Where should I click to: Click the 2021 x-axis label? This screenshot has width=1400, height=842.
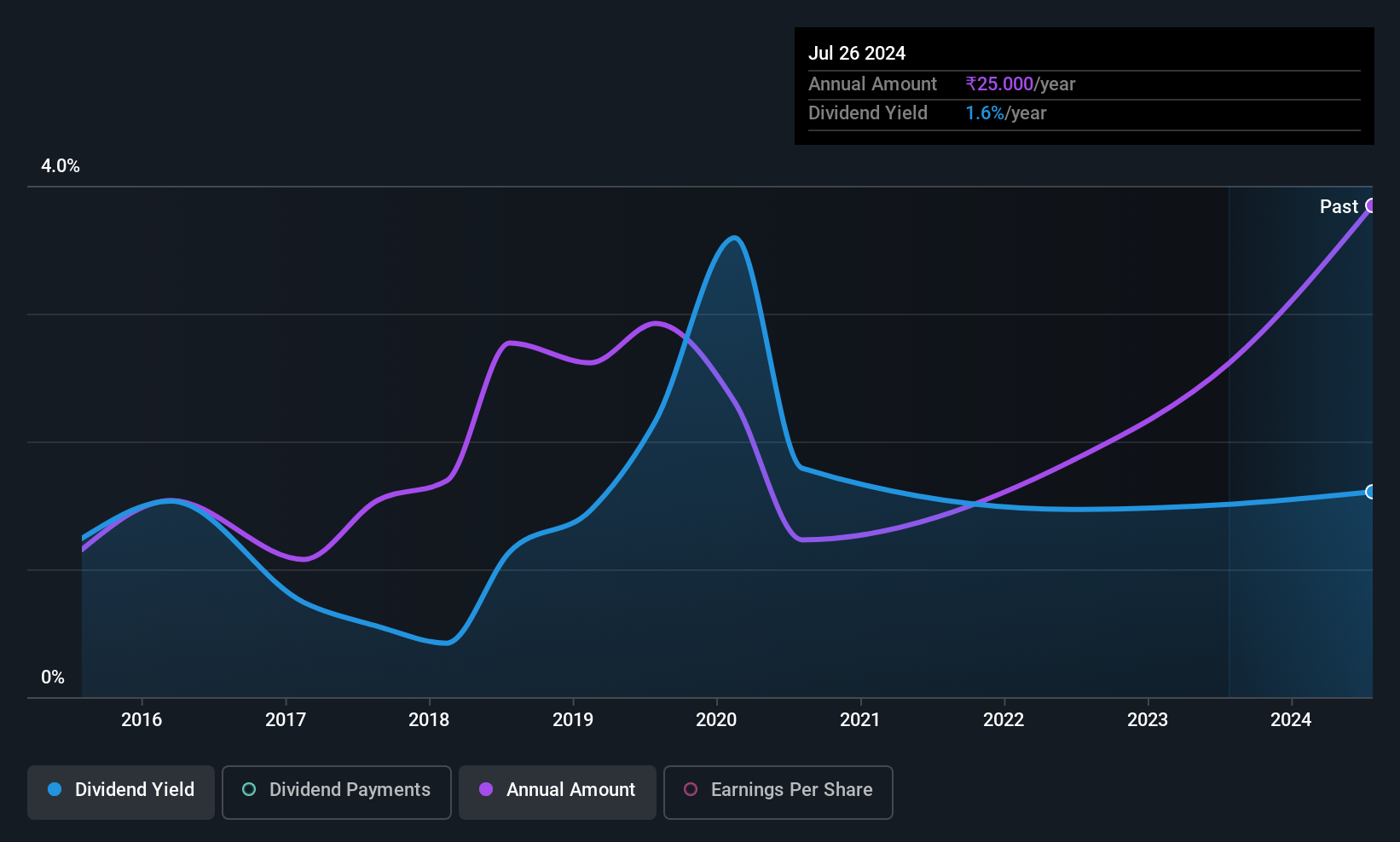860,720
